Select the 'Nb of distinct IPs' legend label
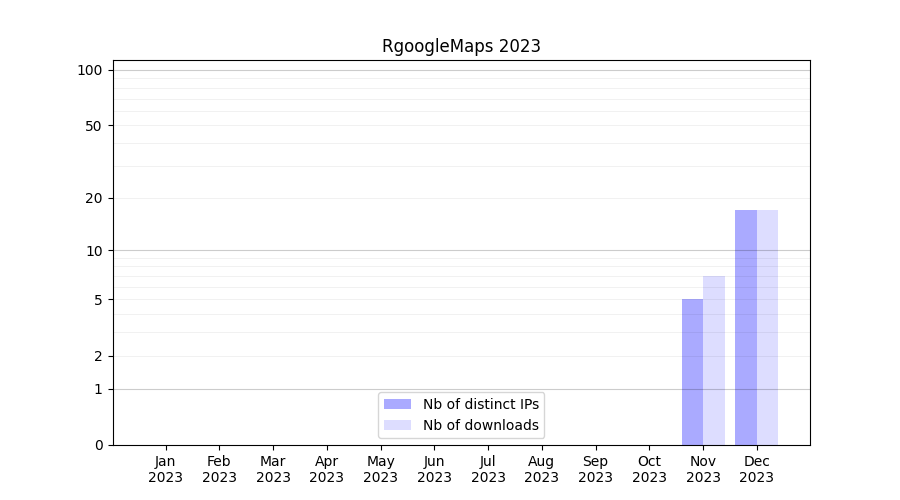 pos(481,404)
